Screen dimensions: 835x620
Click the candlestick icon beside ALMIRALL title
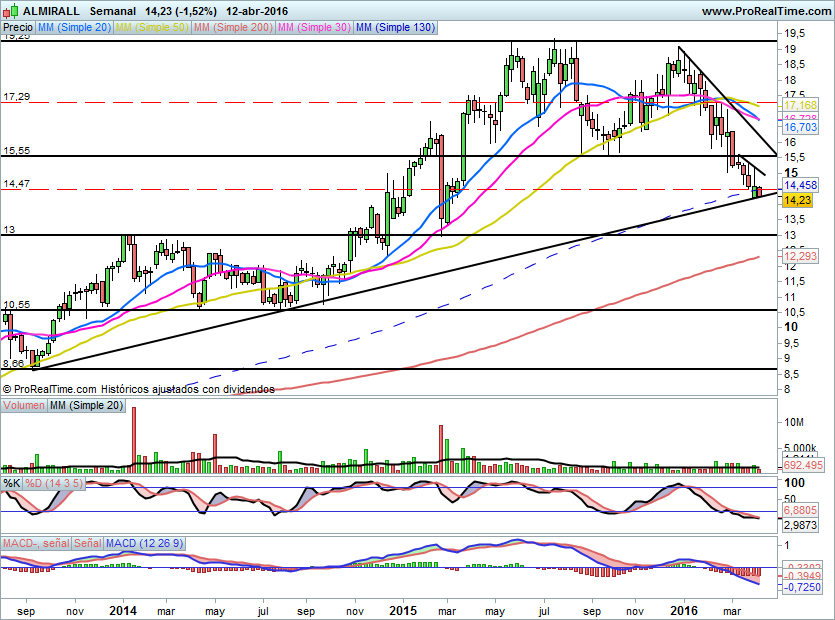coord(11,11)
